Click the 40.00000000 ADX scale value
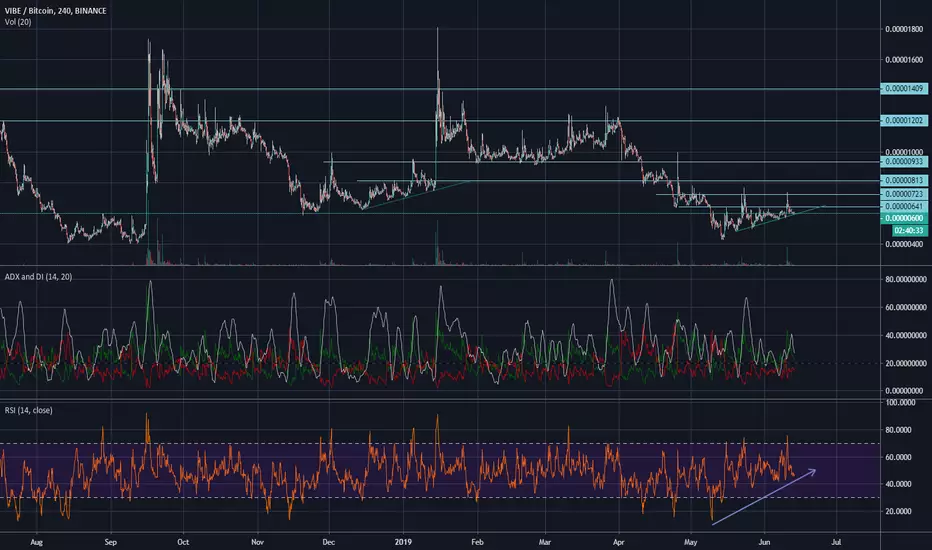This screenshot has width=932, height=550. [x=906, y=335]
